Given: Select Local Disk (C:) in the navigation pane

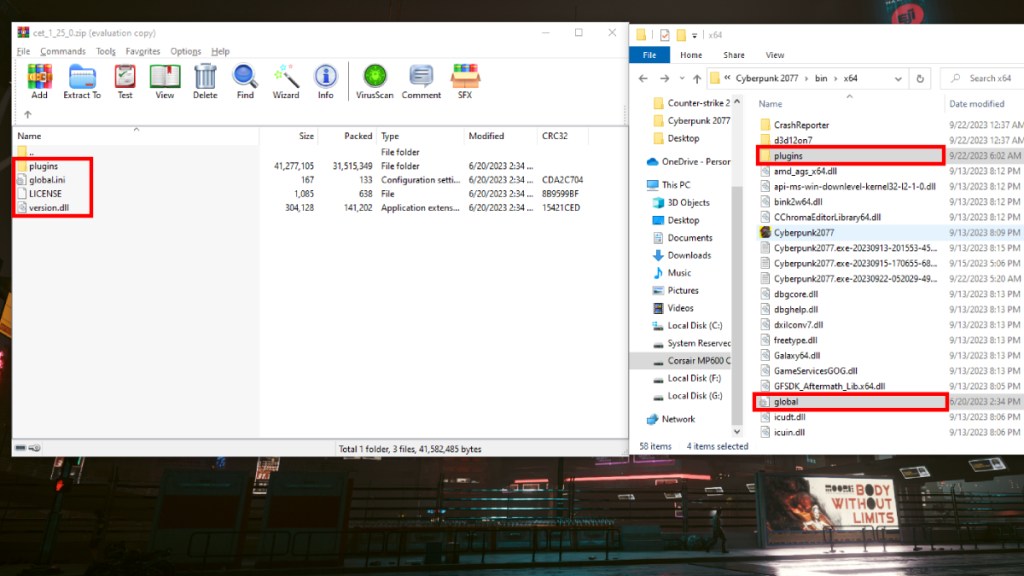Looking at the screenshot, I should pos(694,325).
